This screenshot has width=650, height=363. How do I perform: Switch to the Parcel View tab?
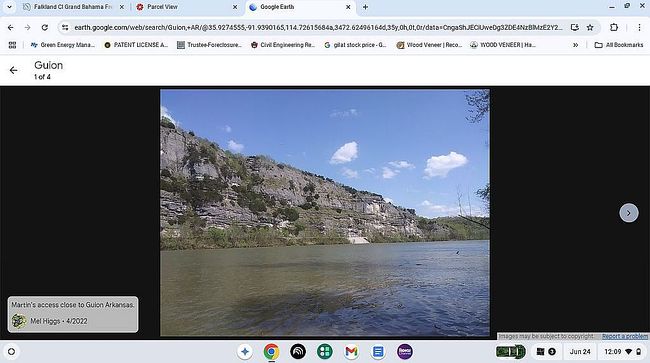(187, 7)
